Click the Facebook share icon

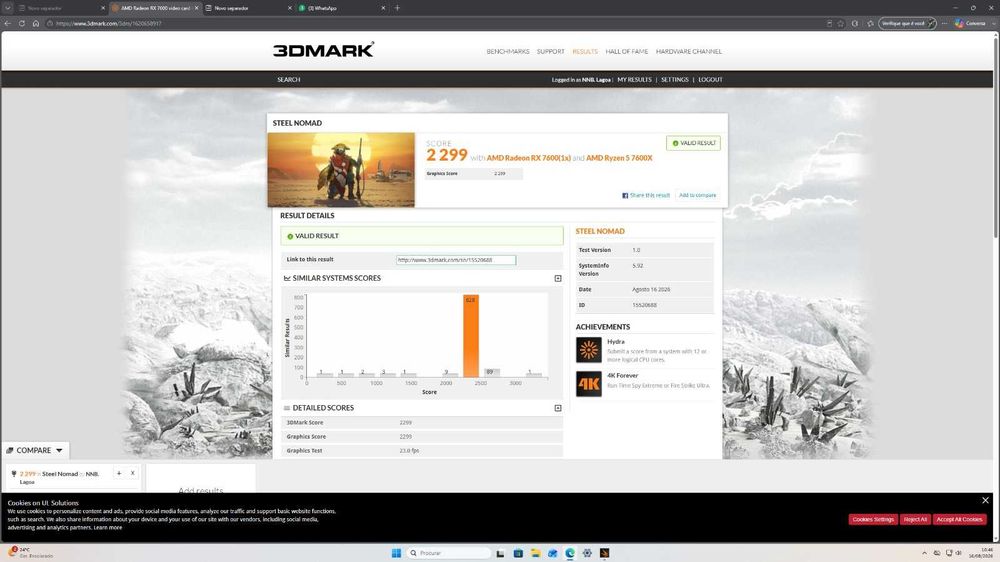[625, 195]
